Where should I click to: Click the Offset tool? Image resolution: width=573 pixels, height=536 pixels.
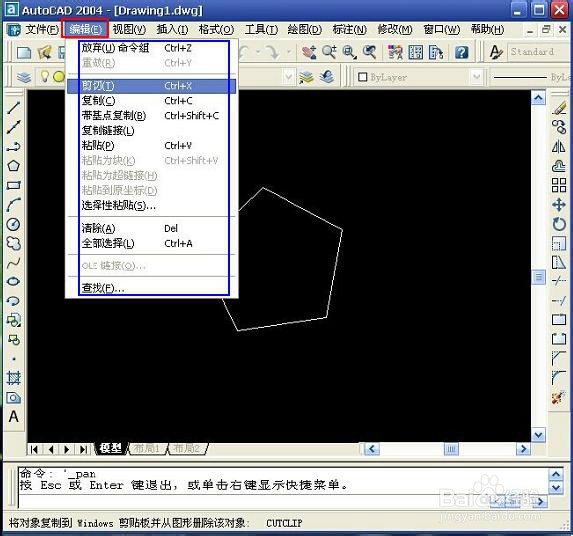point(559,166)
